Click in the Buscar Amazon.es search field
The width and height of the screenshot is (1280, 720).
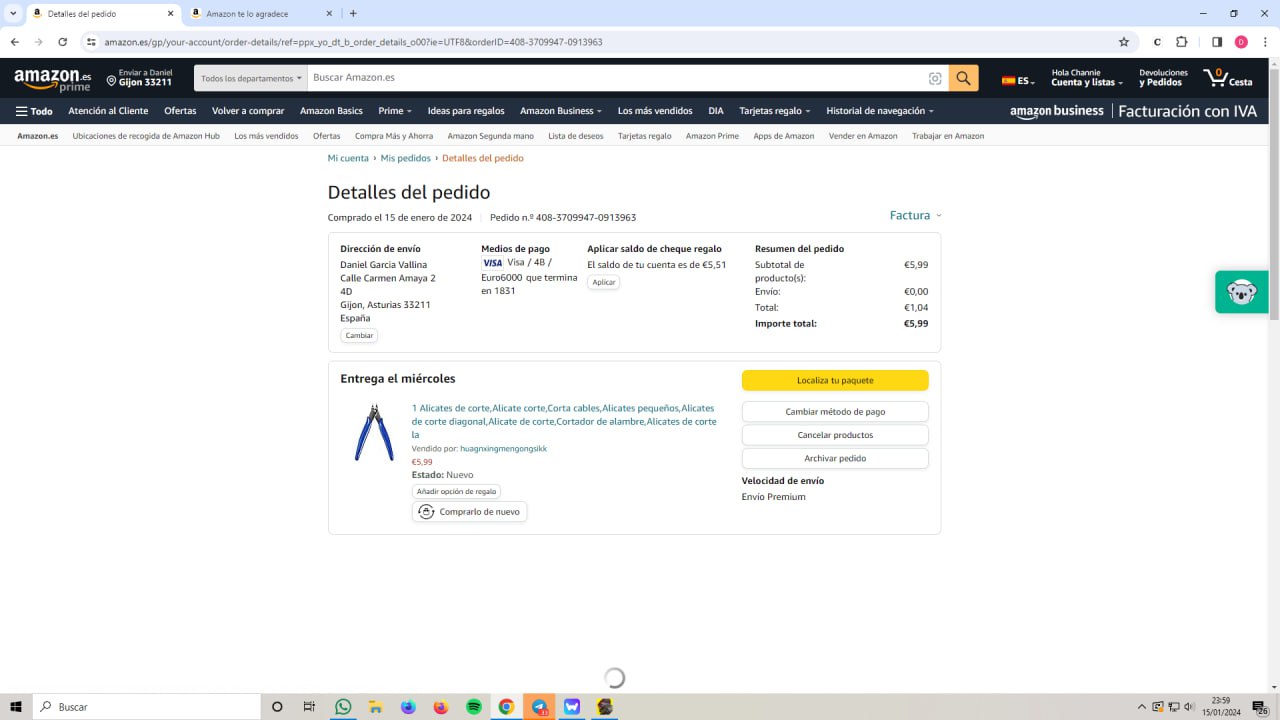pos(615,78)
